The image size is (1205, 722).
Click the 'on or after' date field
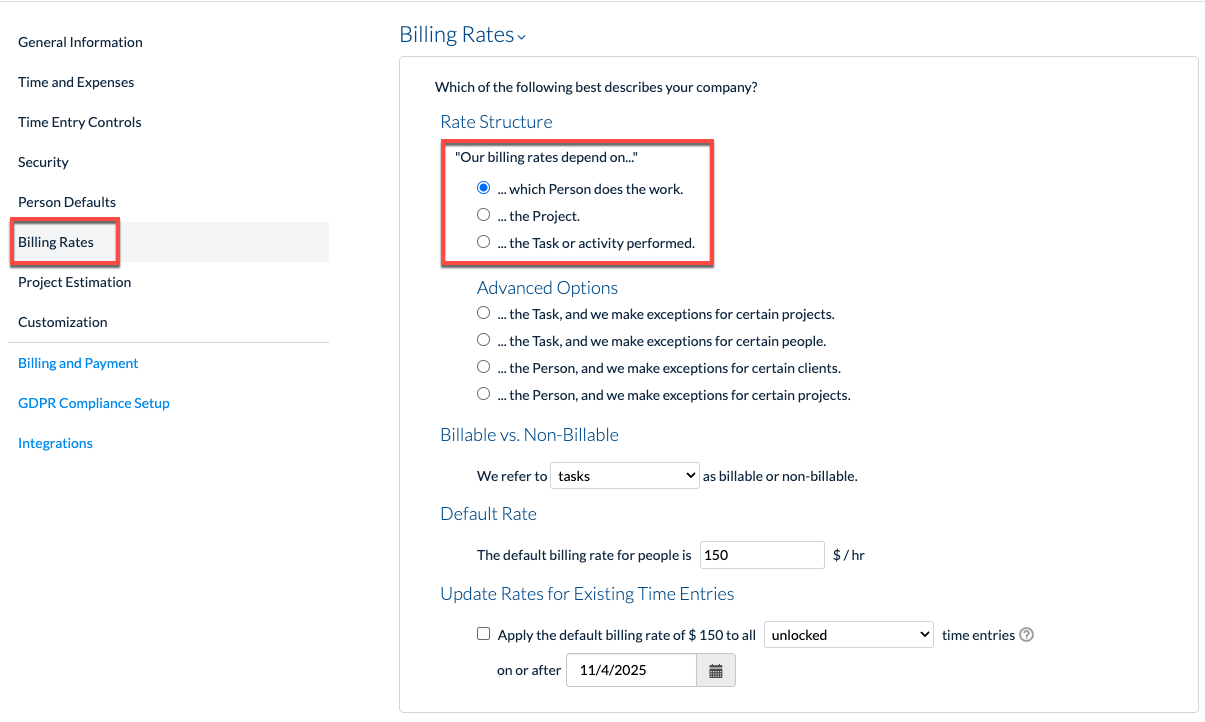[x=632, y=671]
